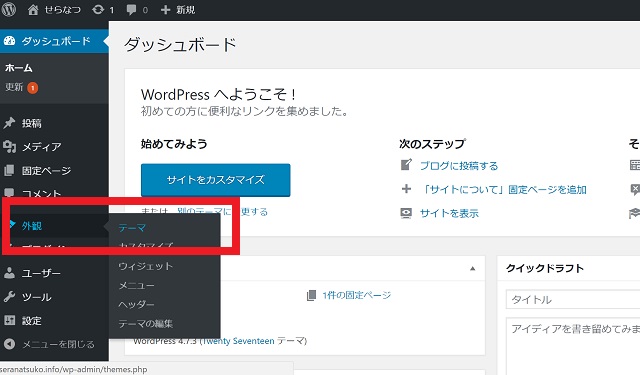Click the Quick Draft タイトル input field
Viewport: 640px width, 375px height.
click(x=573, y=300)
